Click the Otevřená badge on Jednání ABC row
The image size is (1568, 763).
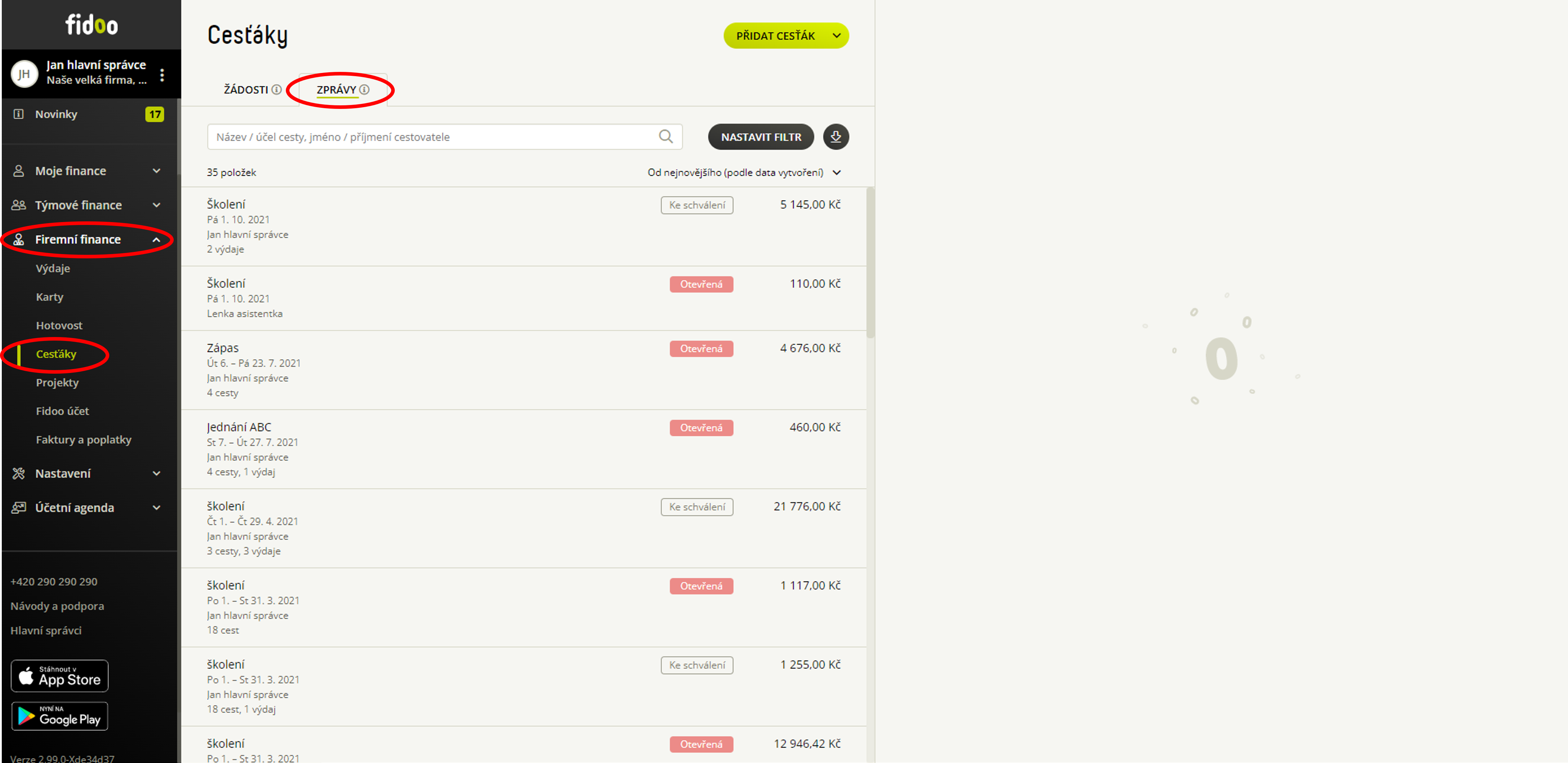tap(701, 428)
